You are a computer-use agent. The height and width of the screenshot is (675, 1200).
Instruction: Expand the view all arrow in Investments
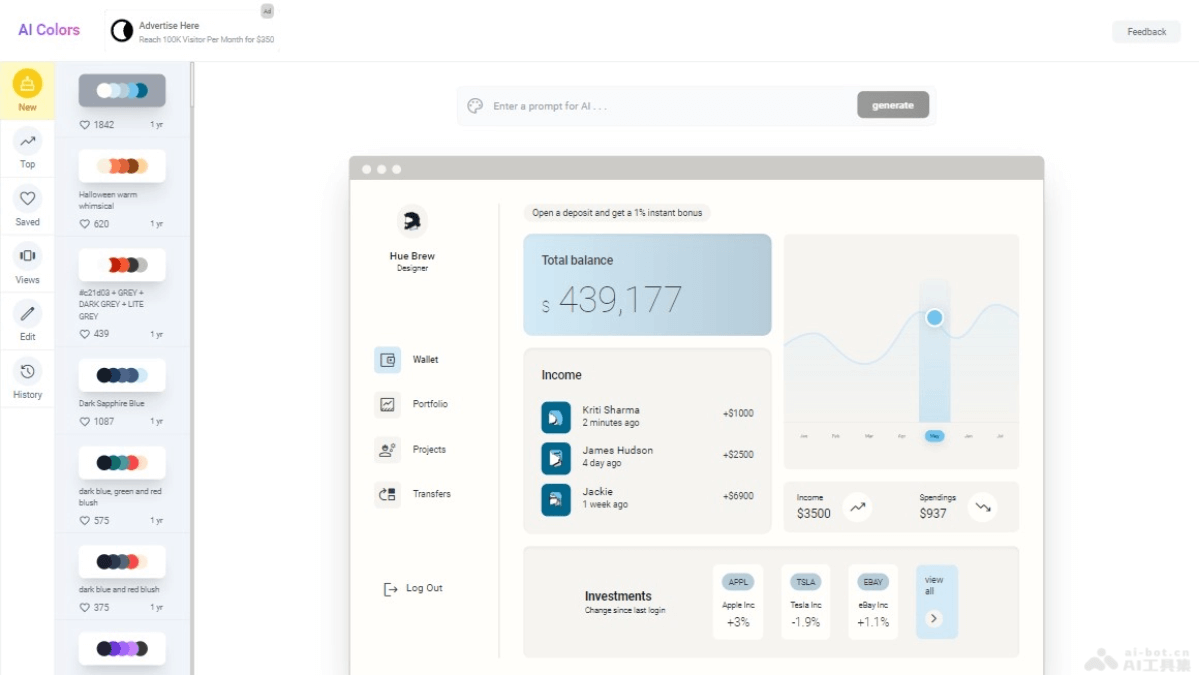point(934,618)
